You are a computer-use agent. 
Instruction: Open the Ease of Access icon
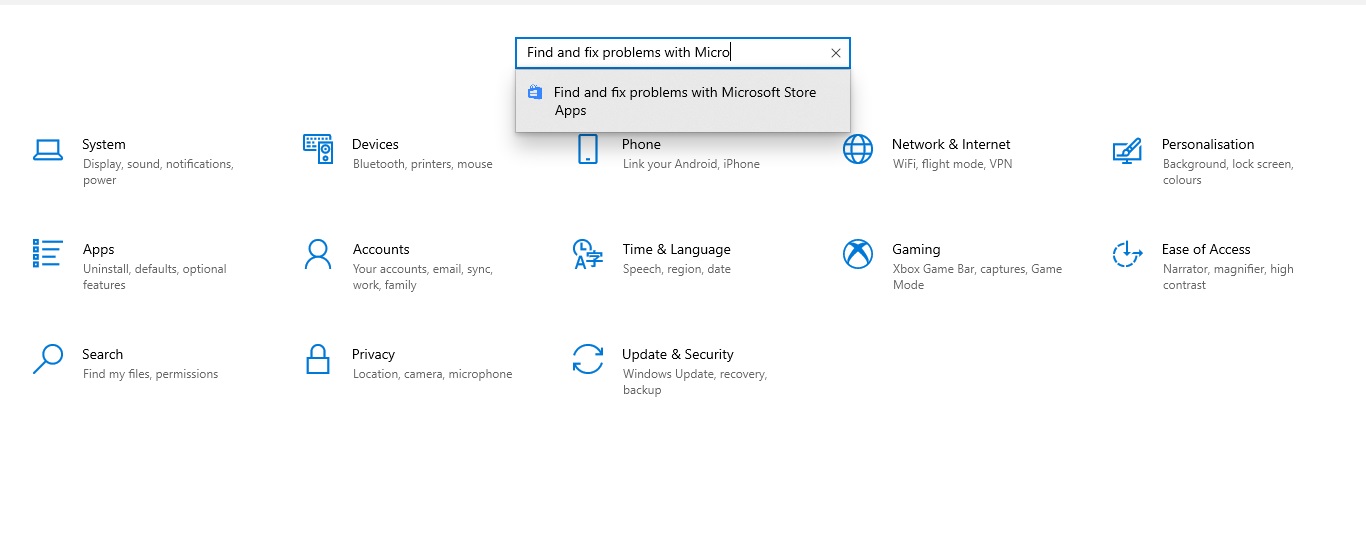[1127, 254]
